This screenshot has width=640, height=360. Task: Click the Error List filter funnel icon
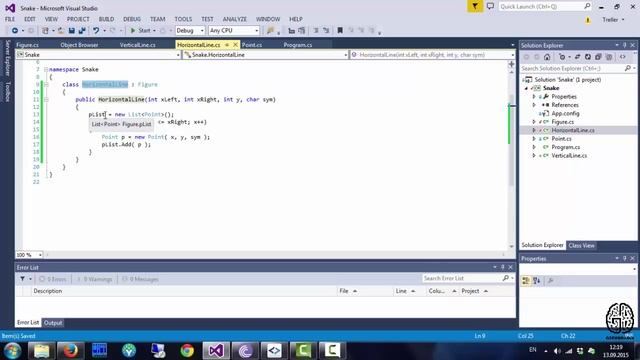22,279
